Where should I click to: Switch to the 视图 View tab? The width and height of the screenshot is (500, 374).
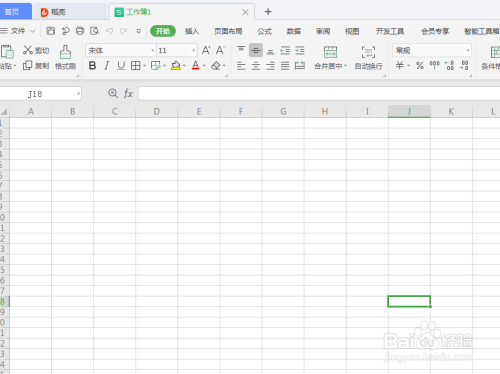click(x=352, y=31)
